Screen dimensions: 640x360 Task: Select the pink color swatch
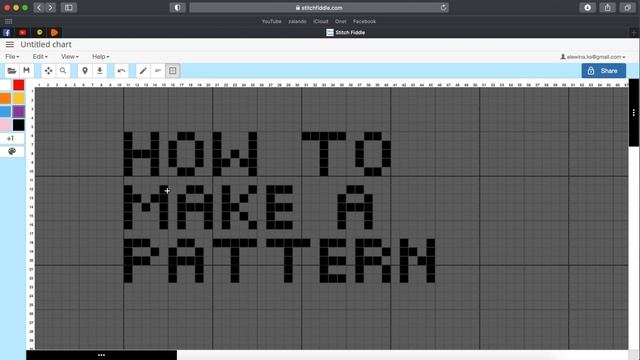point(5,125)
